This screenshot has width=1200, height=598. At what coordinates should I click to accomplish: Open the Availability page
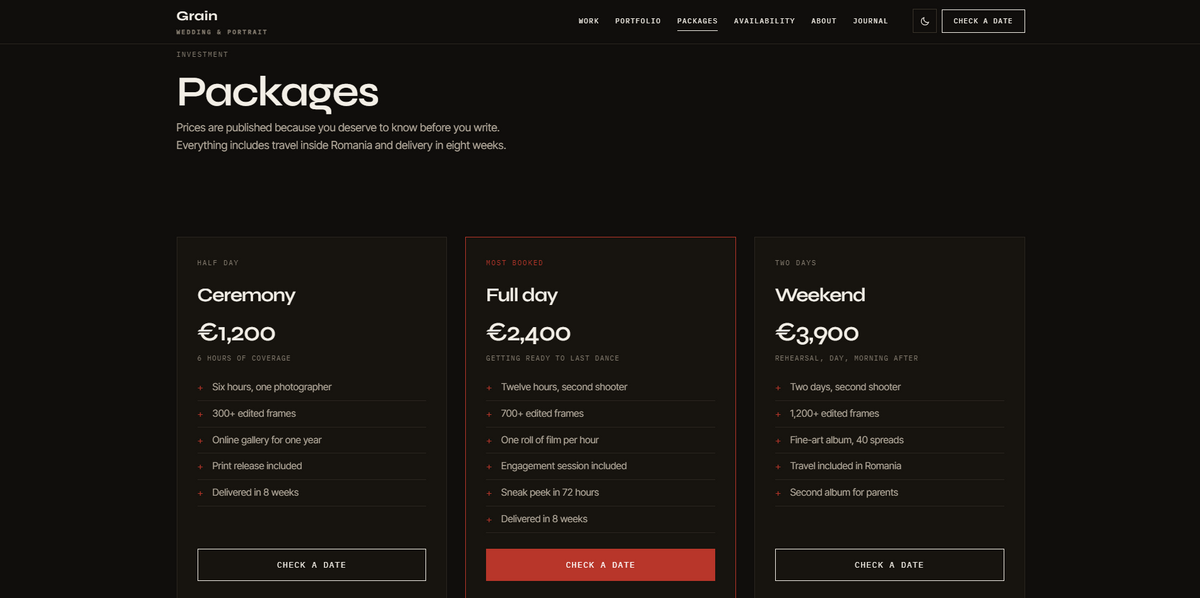coord(764,21)
